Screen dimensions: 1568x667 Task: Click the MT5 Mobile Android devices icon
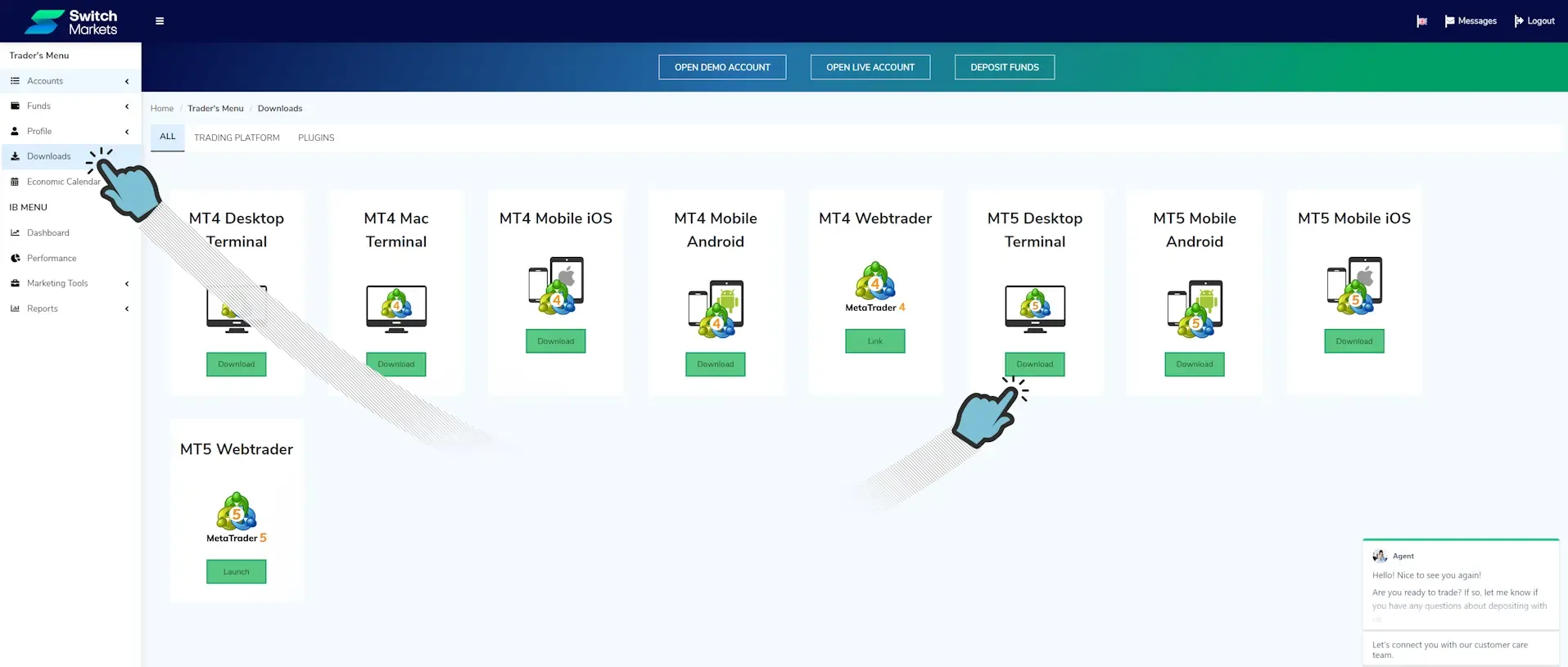point(1195,309)
